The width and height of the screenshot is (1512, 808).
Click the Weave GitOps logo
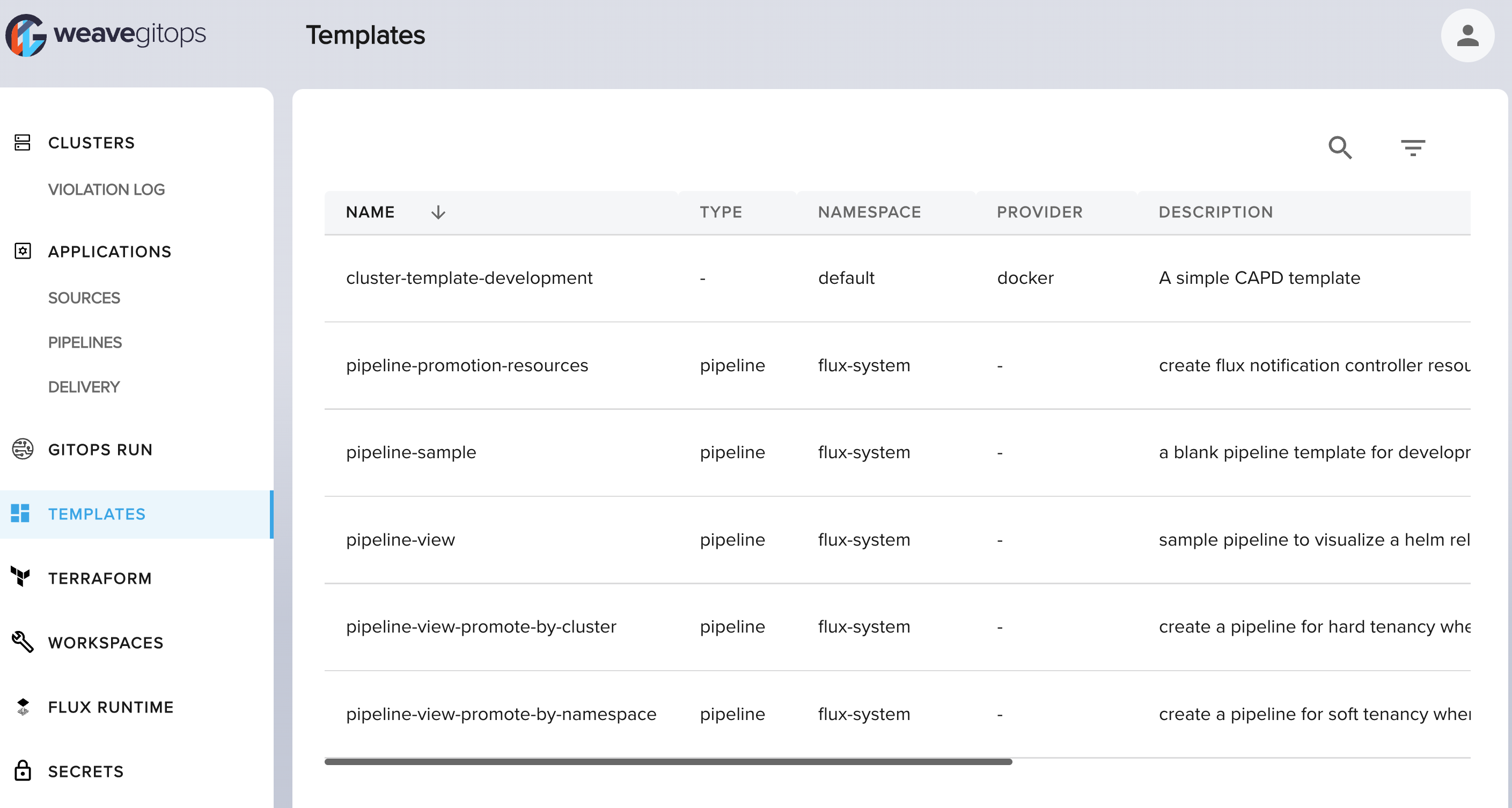pyautogui.click(x=106, y=35)
